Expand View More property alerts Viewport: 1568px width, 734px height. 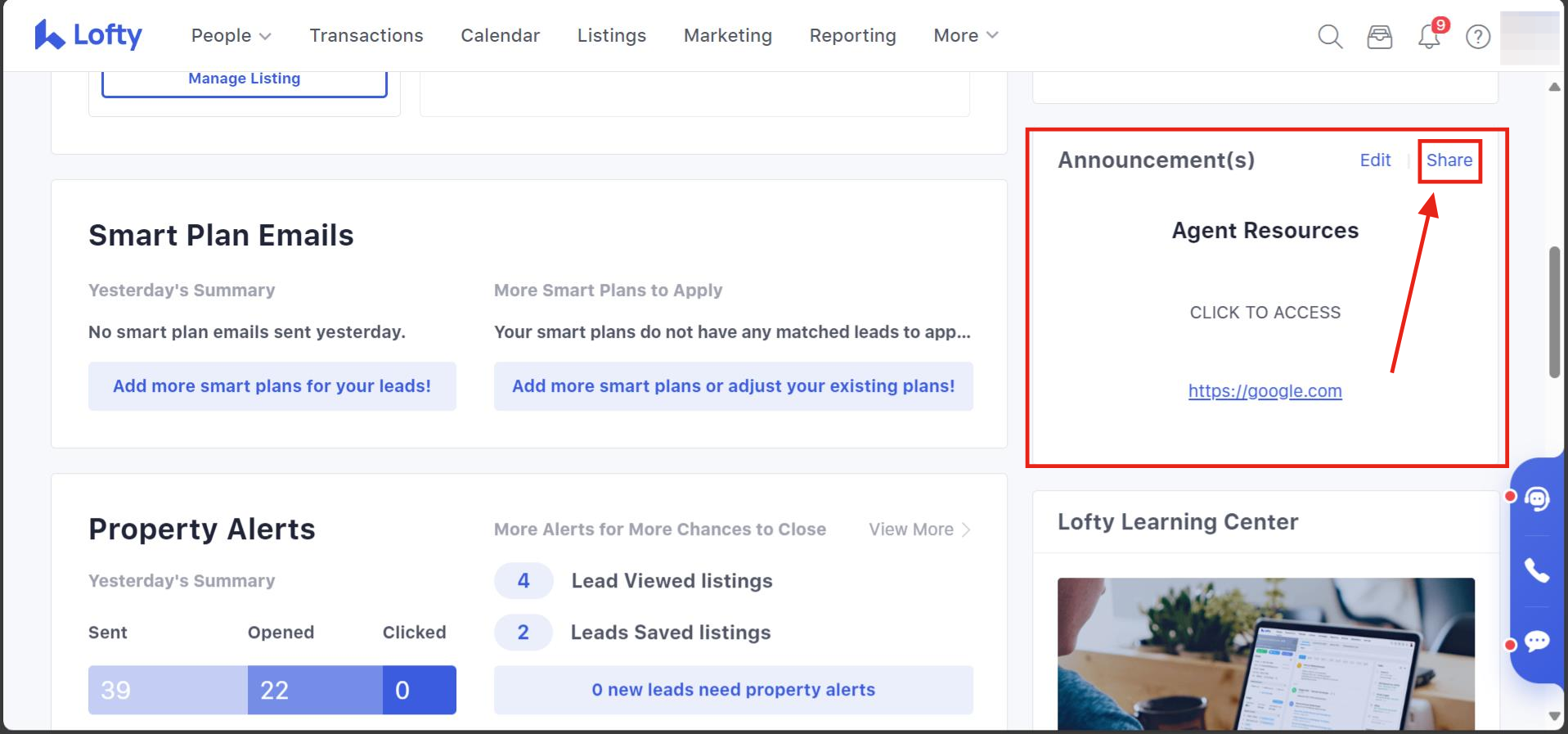[x=919, y=529]
